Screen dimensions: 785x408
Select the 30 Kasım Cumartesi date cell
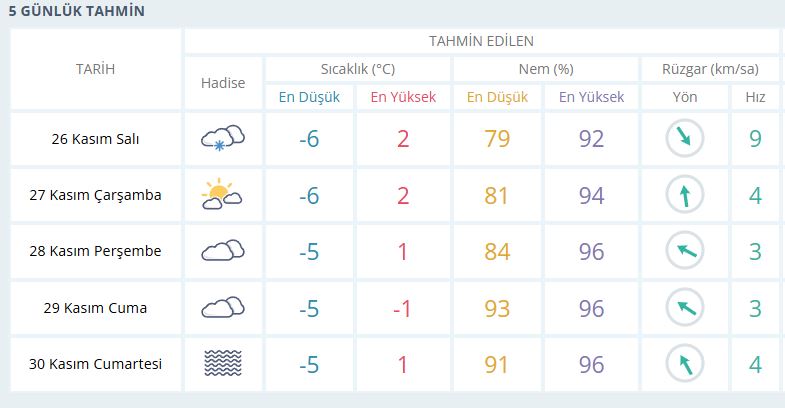pos(96,364)
